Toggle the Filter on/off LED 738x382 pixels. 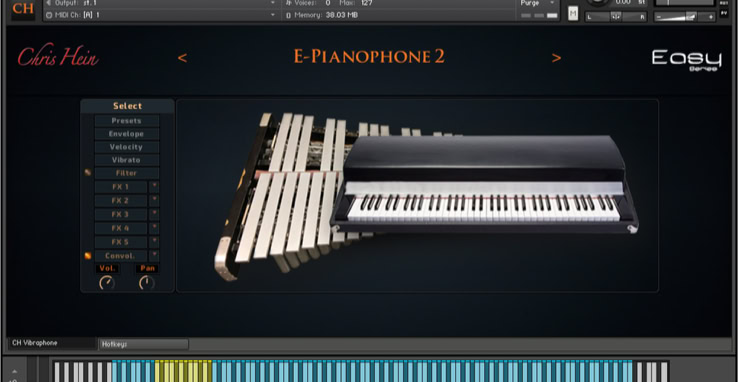point(88,173)
